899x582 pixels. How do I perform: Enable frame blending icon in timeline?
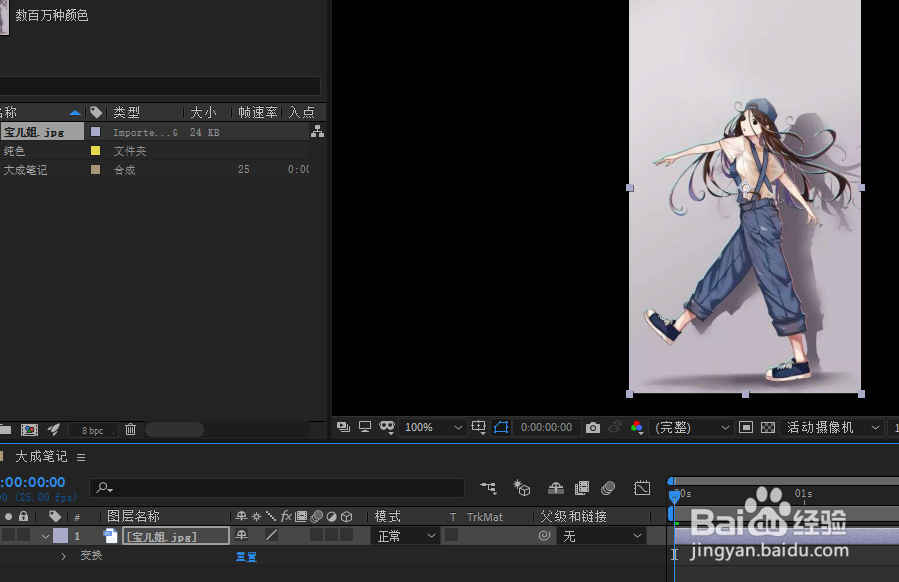[x=582, y=488]
